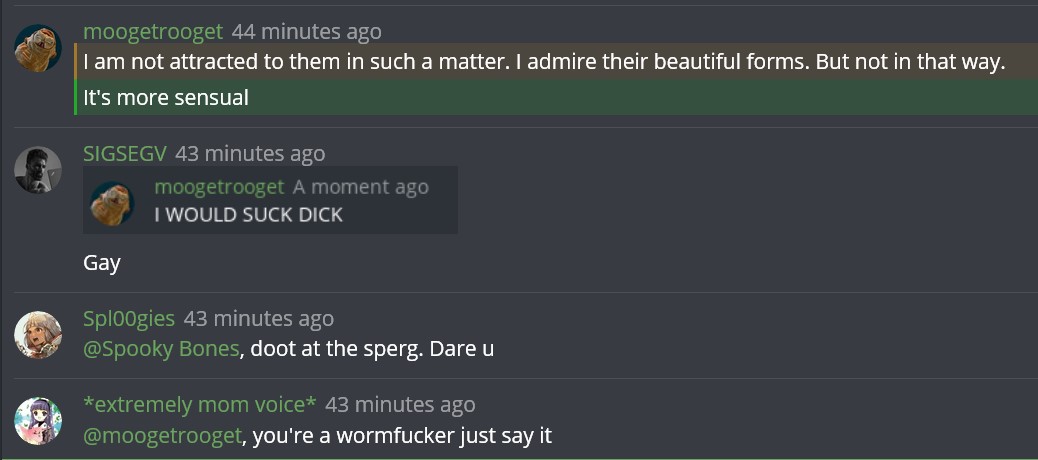Open the quoted 'I WOULD SUCK DICK' message box
The image size is (1038, 460).
[x=270, y=200]
